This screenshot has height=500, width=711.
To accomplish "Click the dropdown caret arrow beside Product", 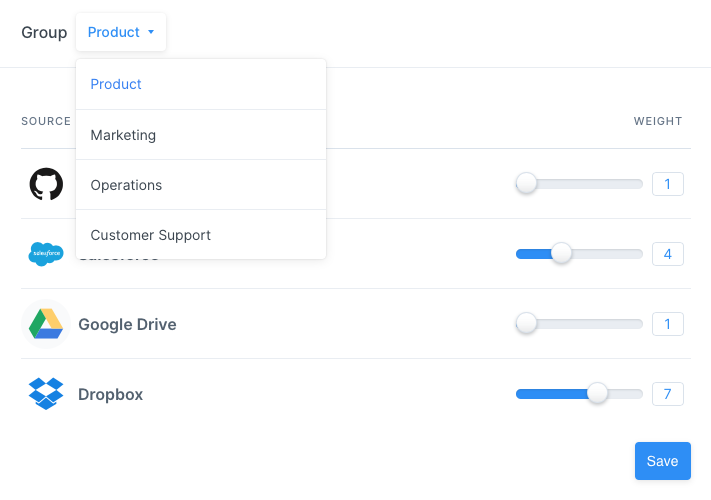I will tap(151, 32).
